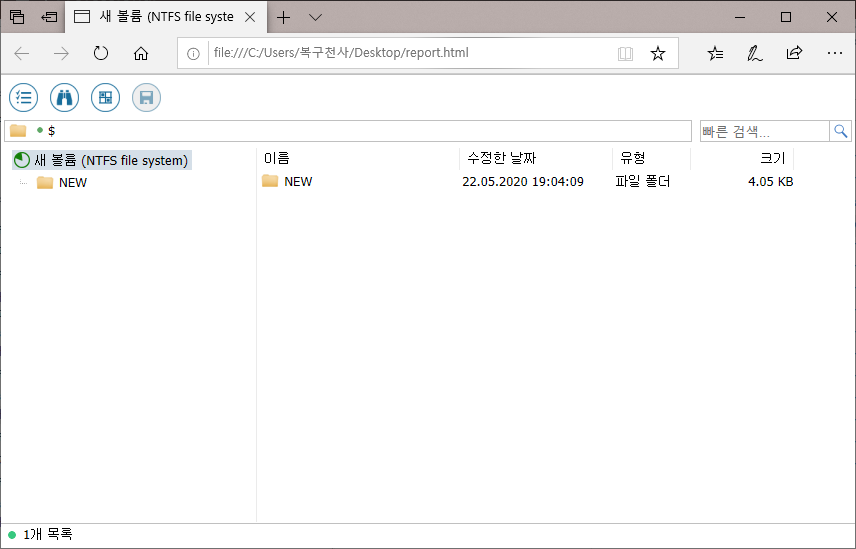
Task: Sort the list by the 이름 column header
Action: pos(277,158)
